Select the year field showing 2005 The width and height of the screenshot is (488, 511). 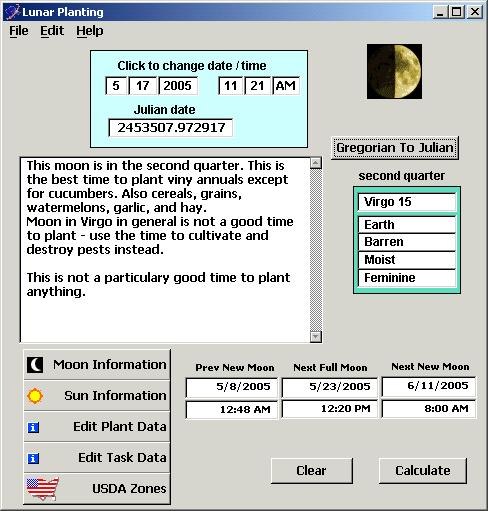click(178, 86)
